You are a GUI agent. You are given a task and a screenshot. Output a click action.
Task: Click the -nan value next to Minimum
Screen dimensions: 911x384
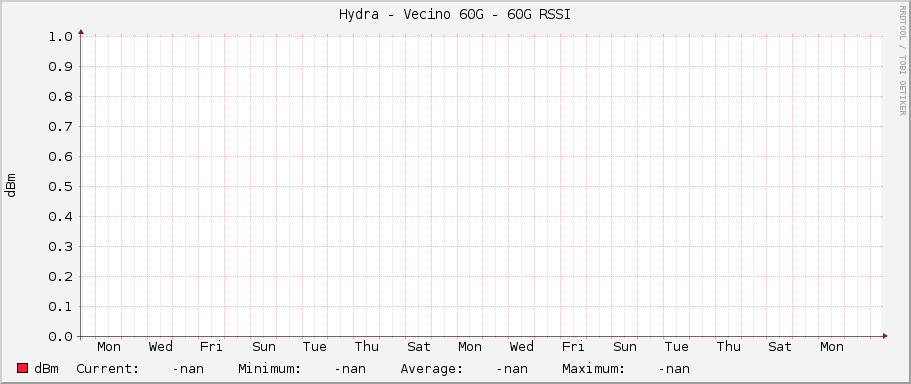[350, 369]
